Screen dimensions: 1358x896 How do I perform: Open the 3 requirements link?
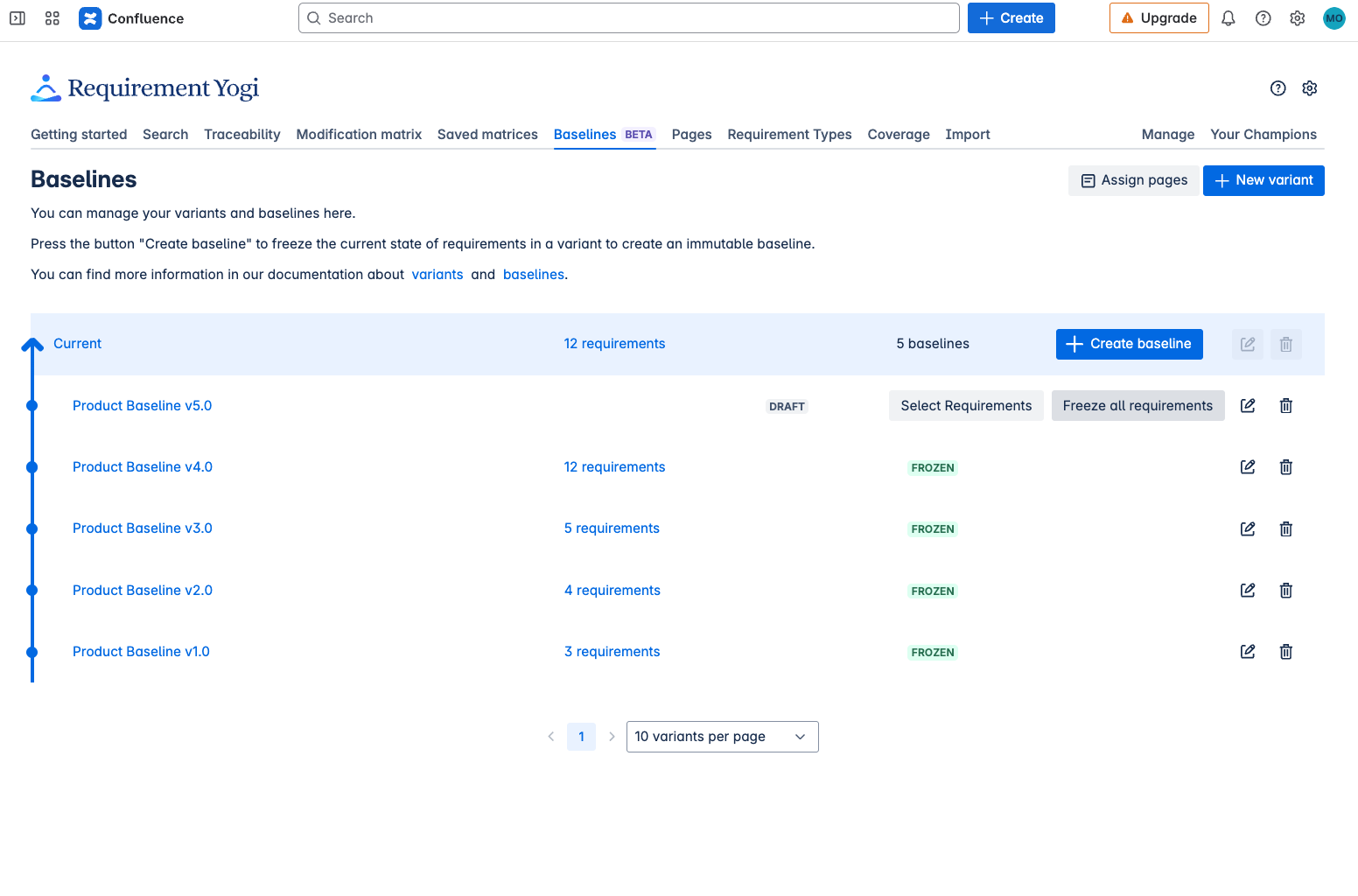tap(612, 652)
